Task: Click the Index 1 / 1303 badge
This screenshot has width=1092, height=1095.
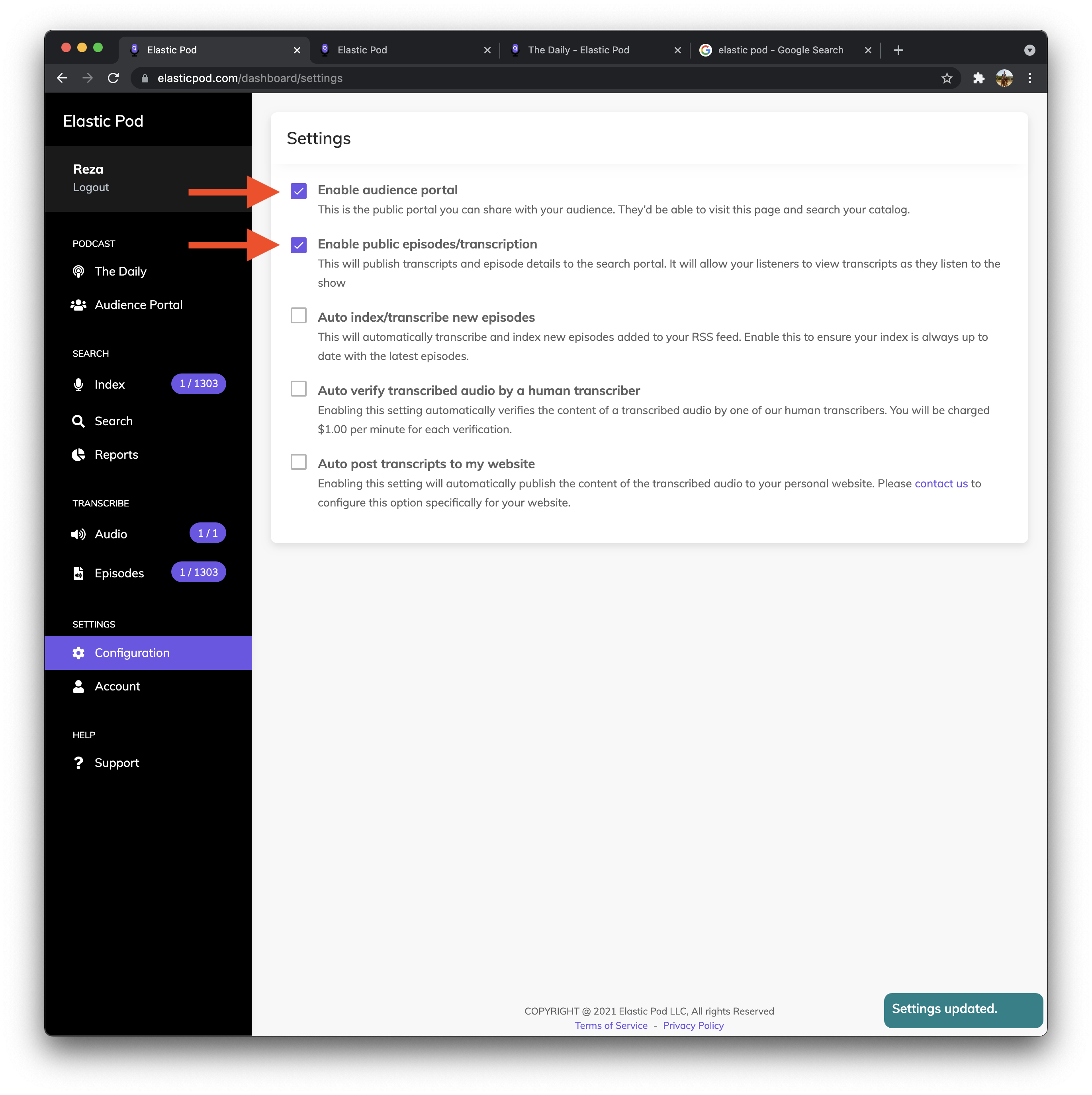Action: click(x=198, y=384)
